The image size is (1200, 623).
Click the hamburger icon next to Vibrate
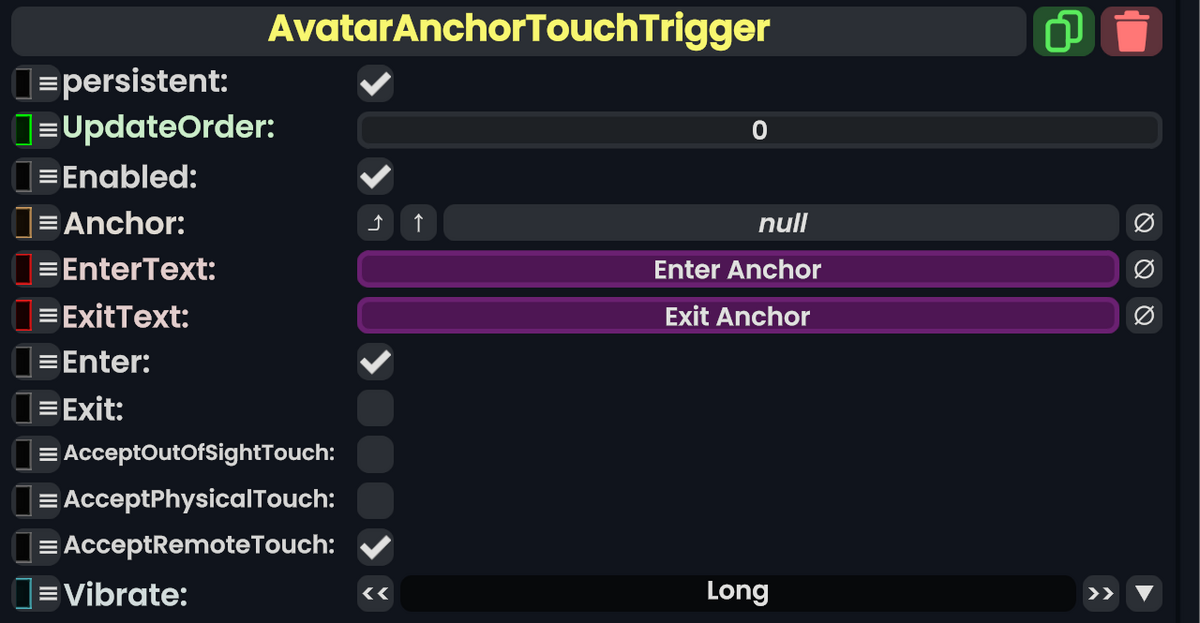[44, 593]
